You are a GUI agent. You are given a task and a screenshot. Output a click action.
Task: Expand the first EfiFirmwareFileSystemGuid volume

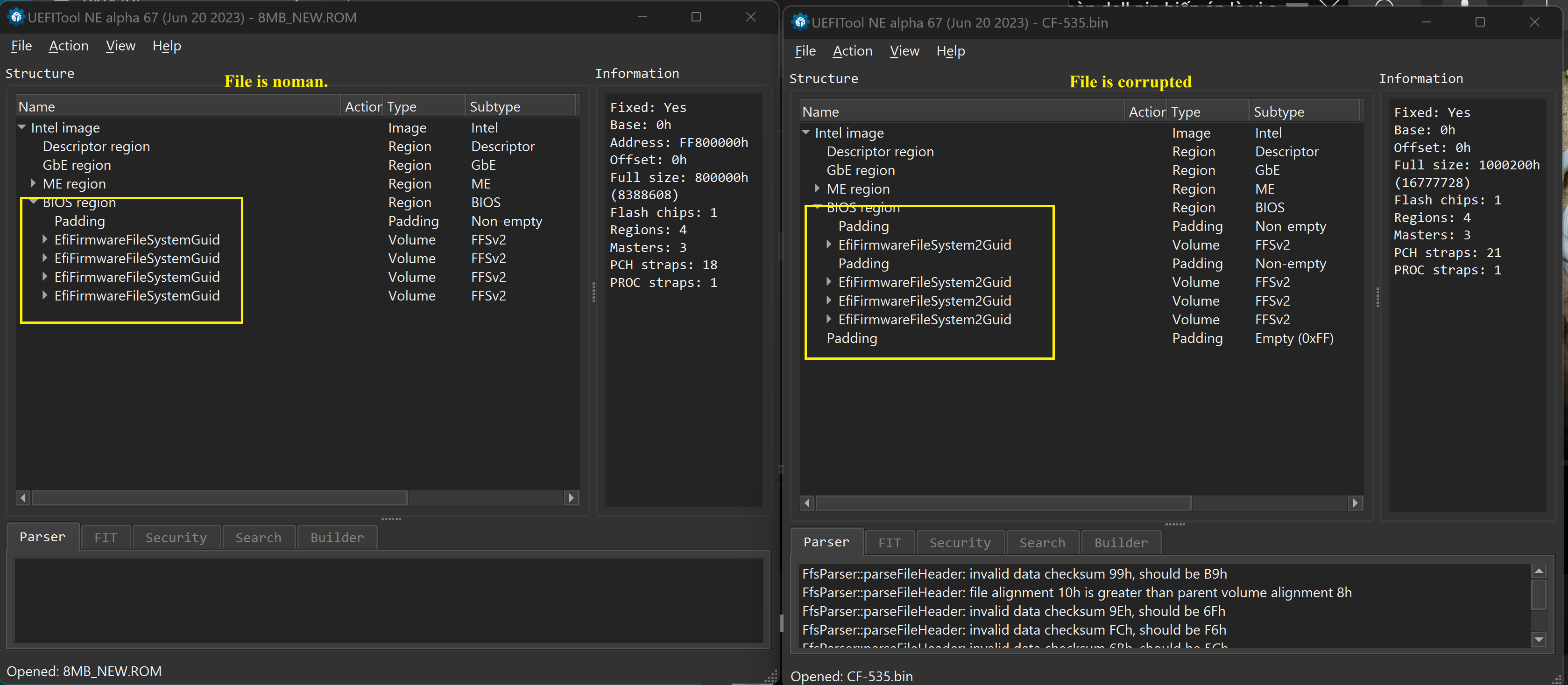point(44,240)
